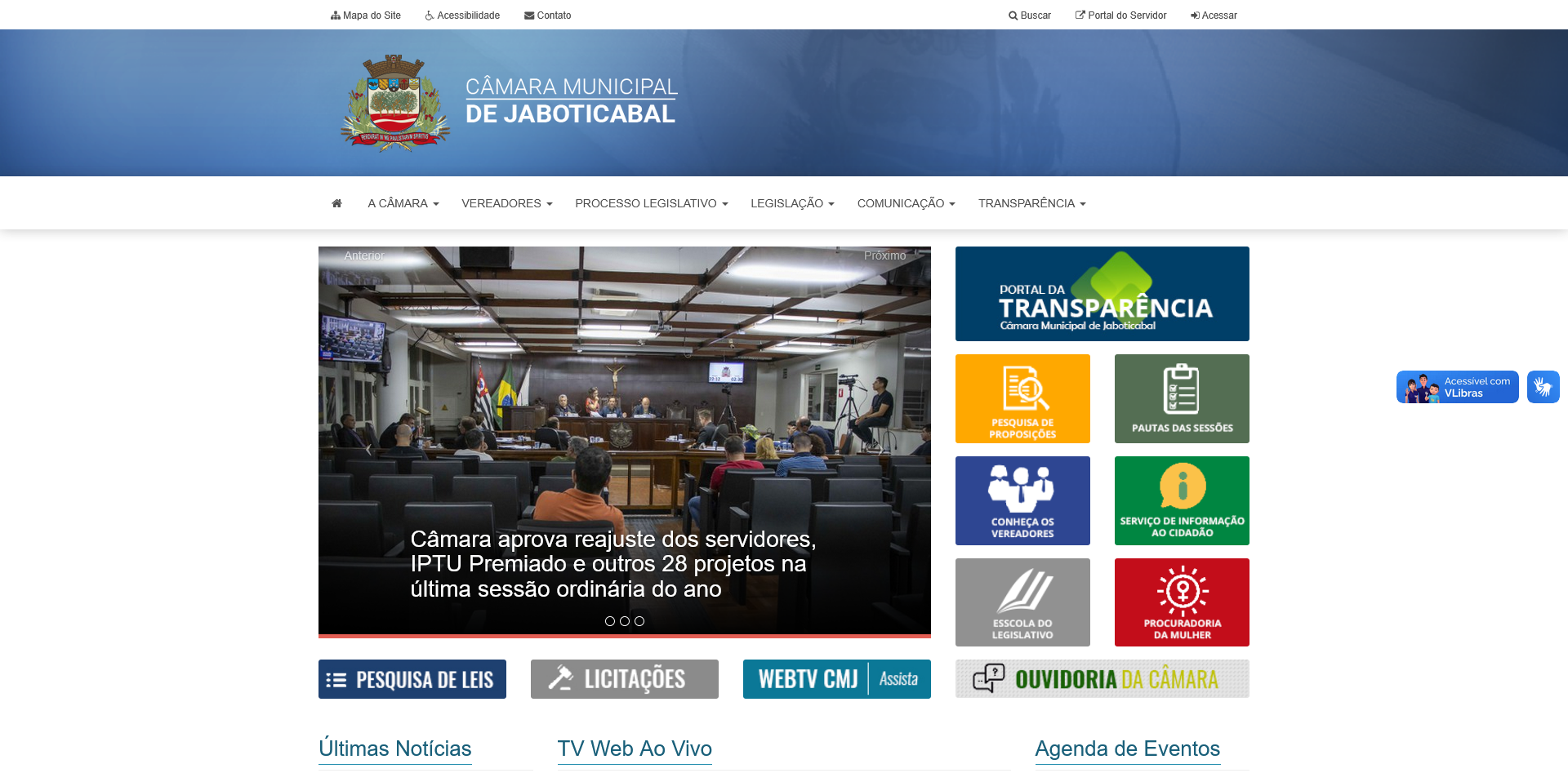Expand the Vereadores dropdown menu
This screenshot has height=773, width=1568.
pos(506,203)
